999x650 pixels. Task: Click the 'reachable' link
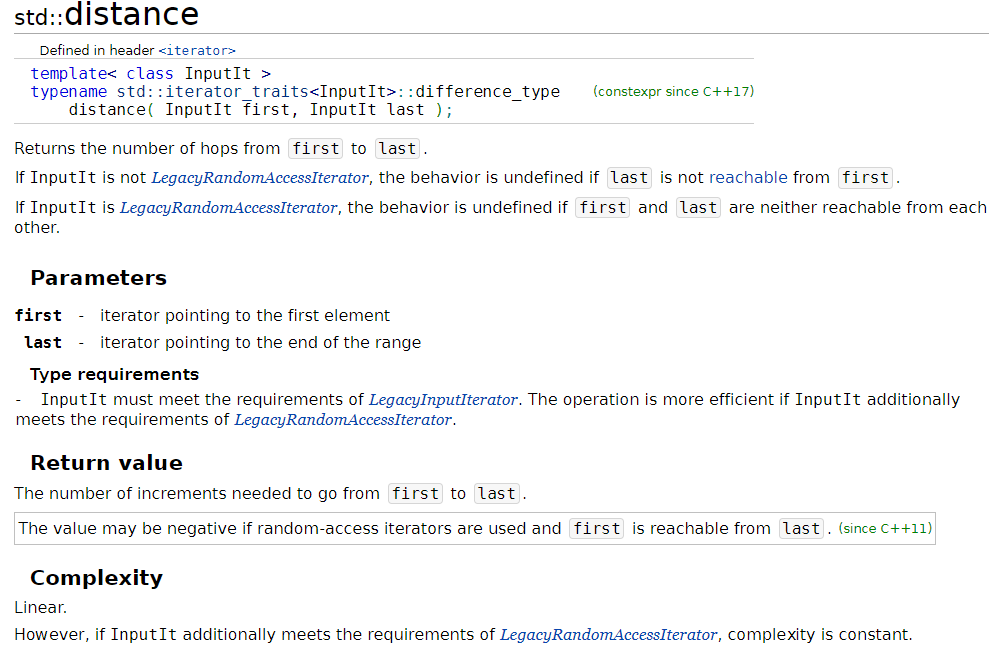tap(748, 178)
